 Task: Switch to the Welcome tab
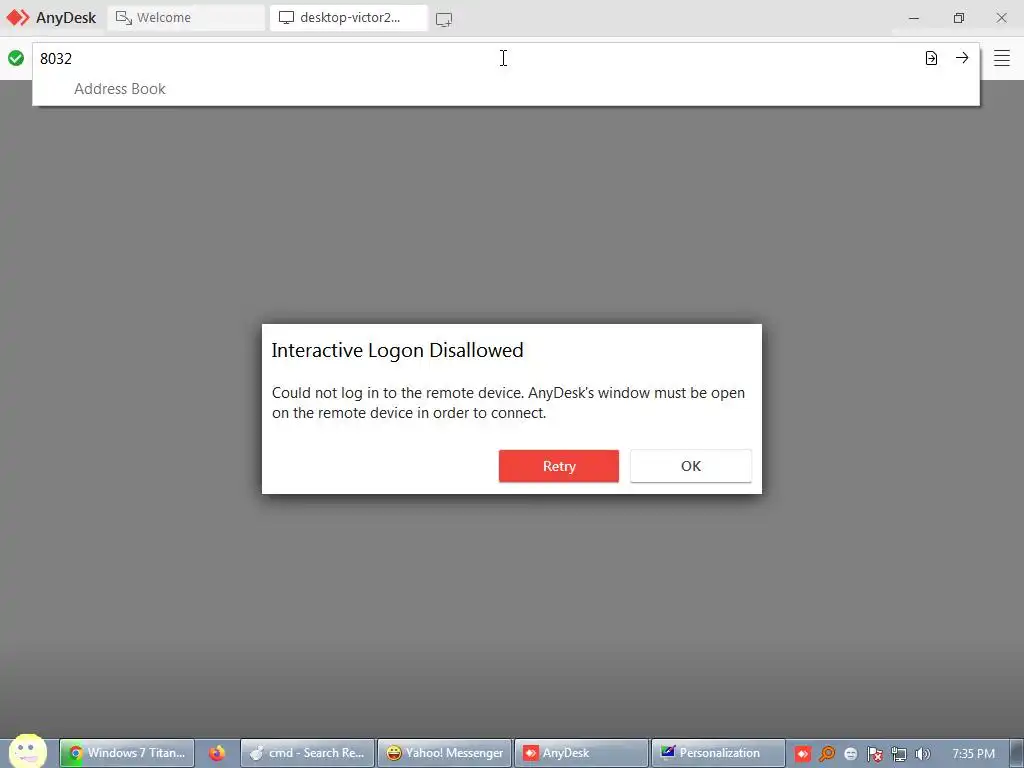[186, 18]
